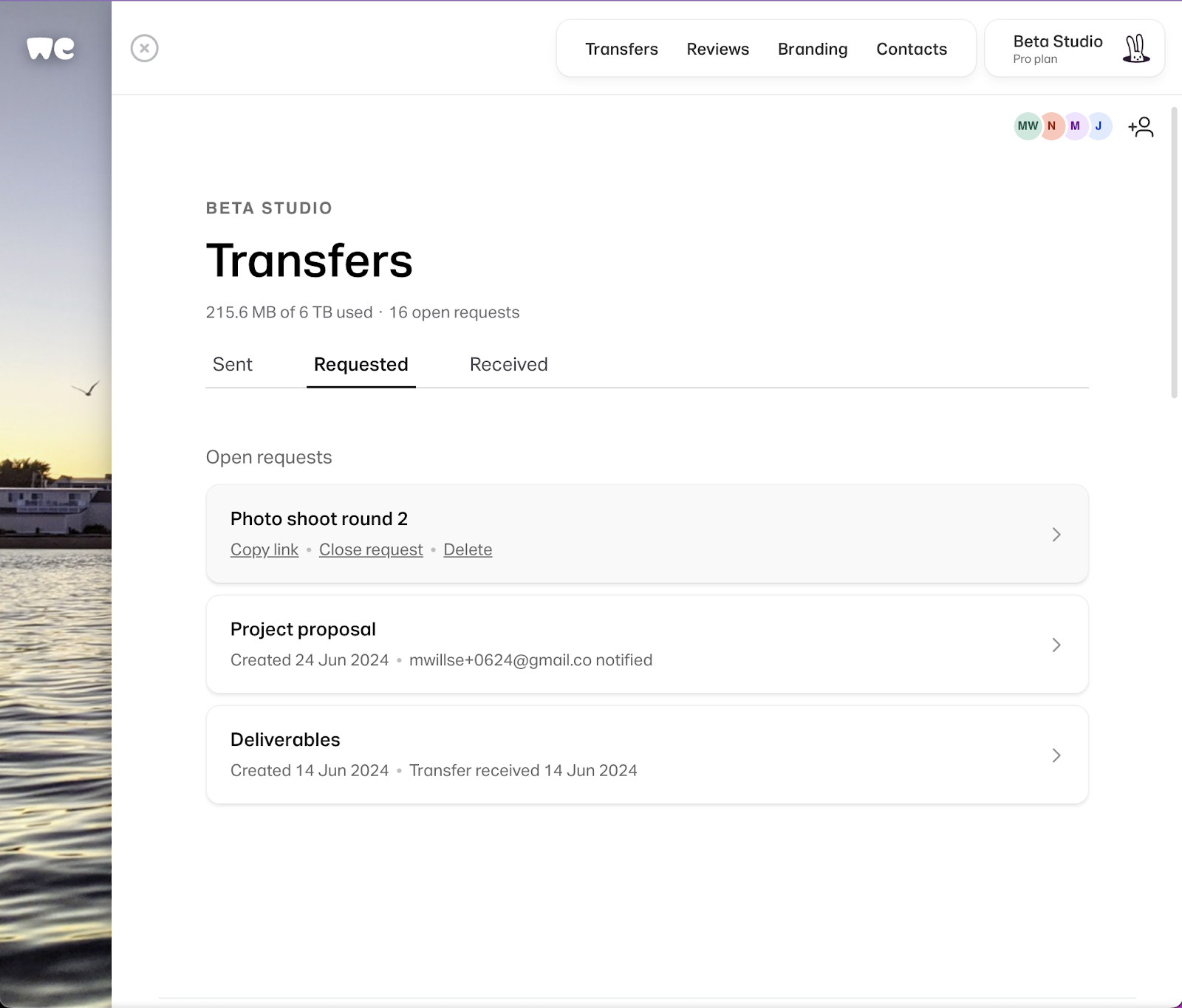Select the N member avatar
Viewport: 1182px width, 1008px height.
pyautogui.click(x=1051, y=126)
